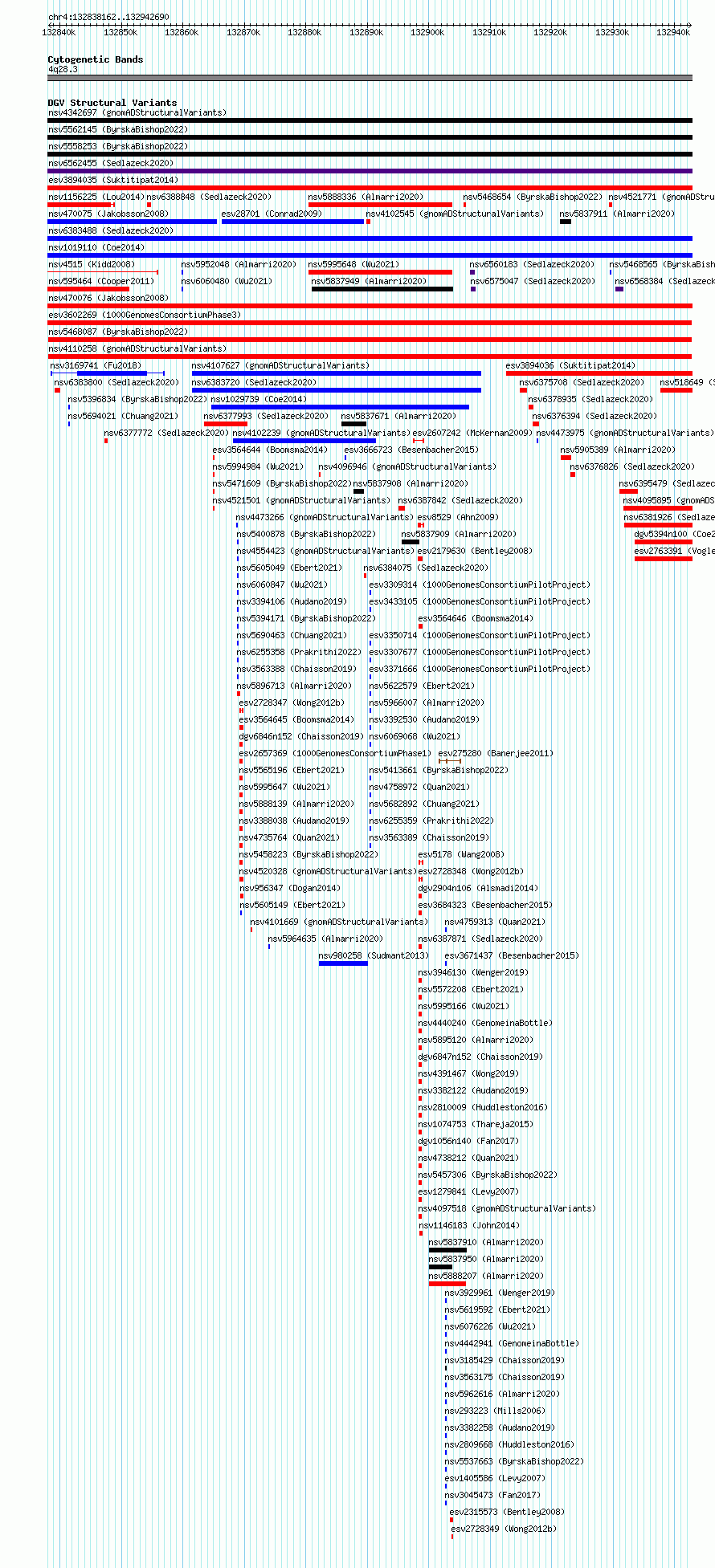
Task: Open the nsv5837950 (Almarri2020) label
Action: coord(486,1259)
